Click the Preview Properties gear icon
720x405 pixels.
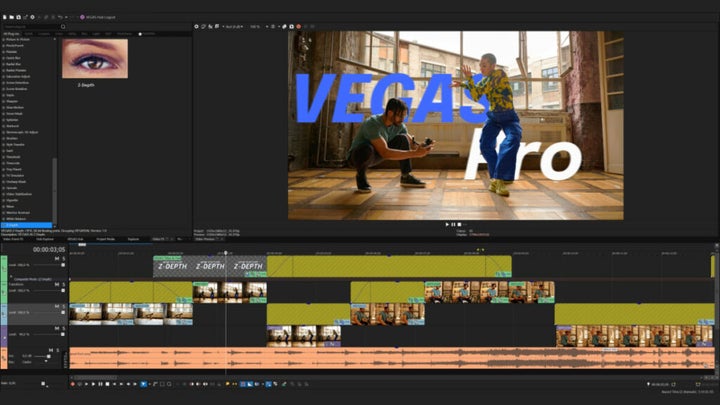(197, 26)
